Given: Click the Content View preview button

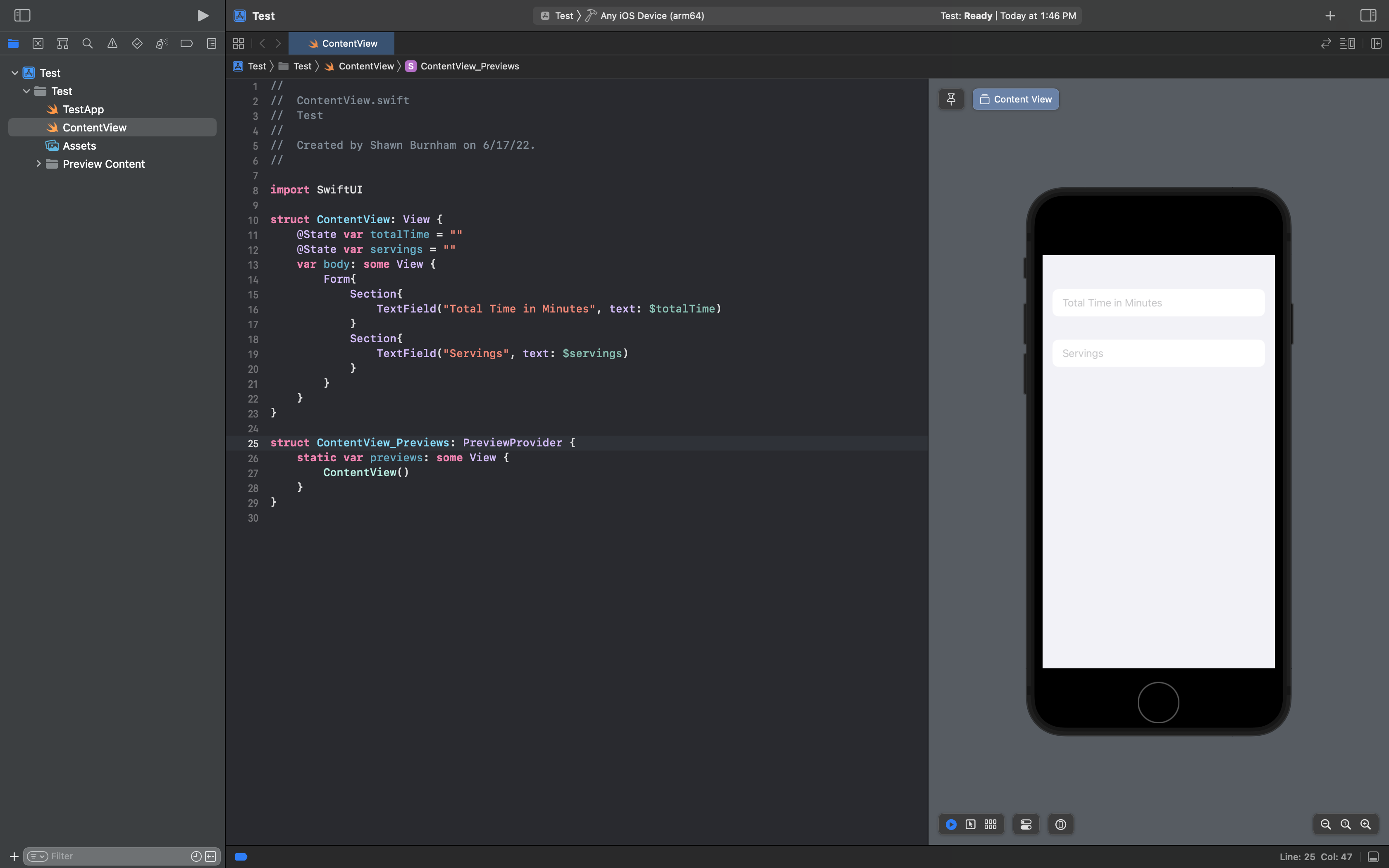Looking at the screenshot, I should click(x=1015, y=99).
